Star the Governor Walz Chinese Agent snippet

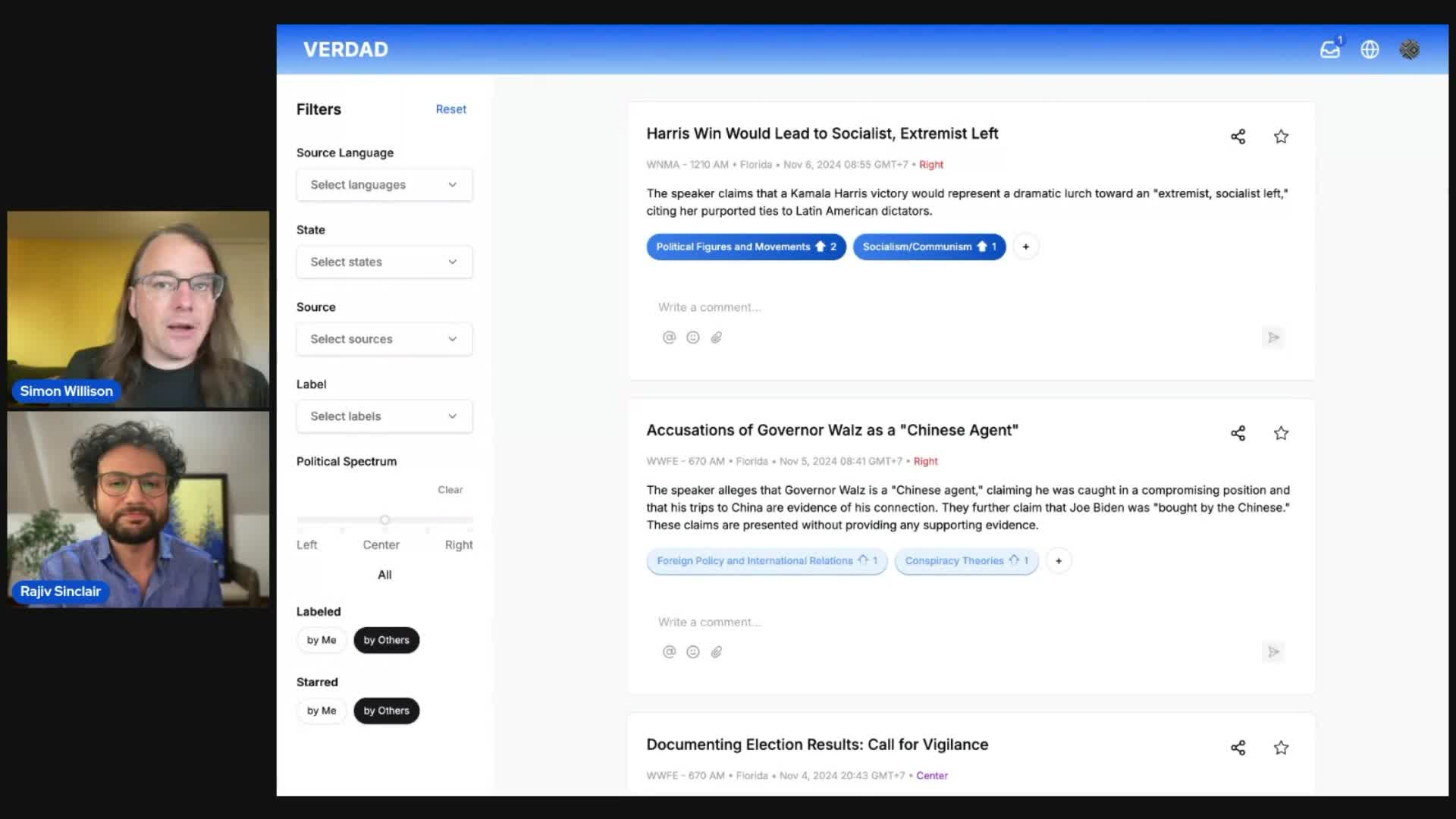click(1281, 433)
